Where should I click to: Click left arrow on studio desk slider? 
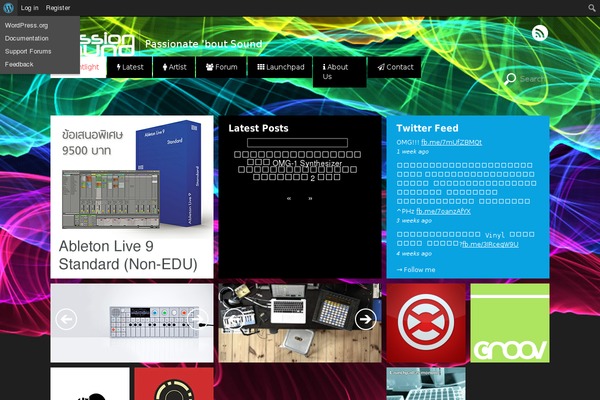(234, 319)
